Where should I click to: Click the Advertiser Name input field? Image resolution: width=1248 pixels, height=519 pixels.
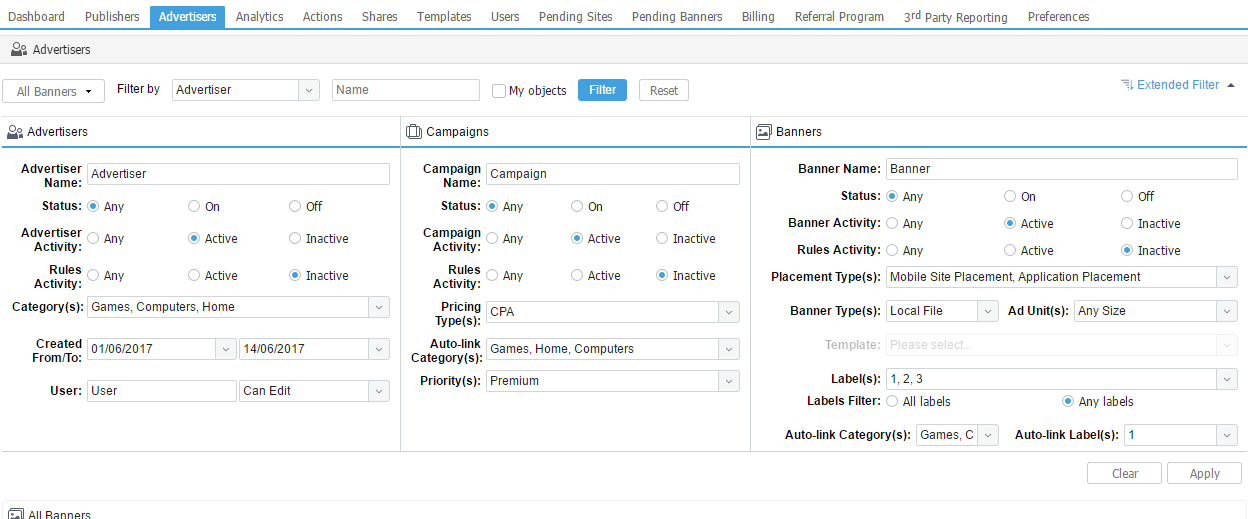[238, 174]
